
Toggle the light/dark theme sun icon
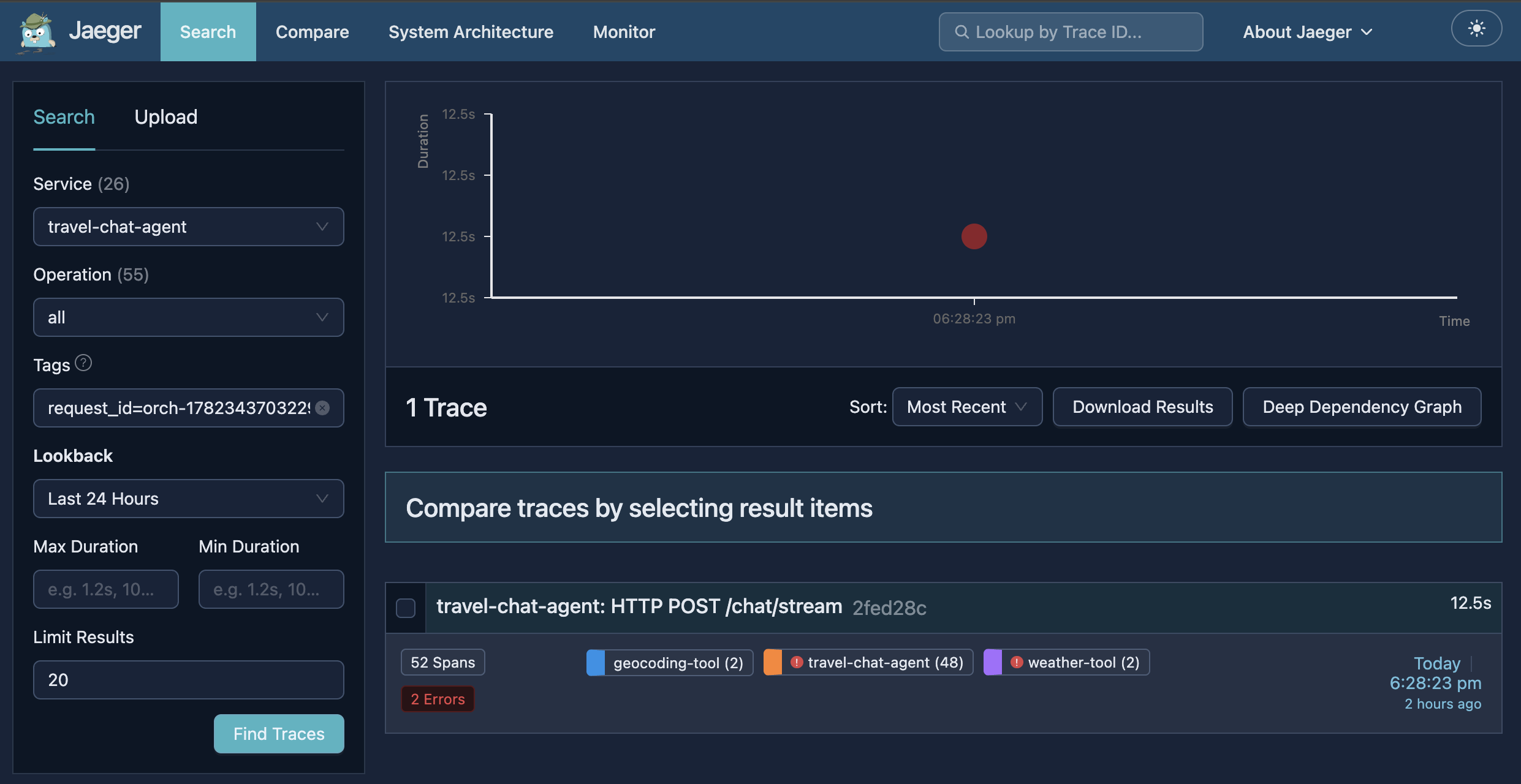pyautogui.click(x=1476, y=29)
